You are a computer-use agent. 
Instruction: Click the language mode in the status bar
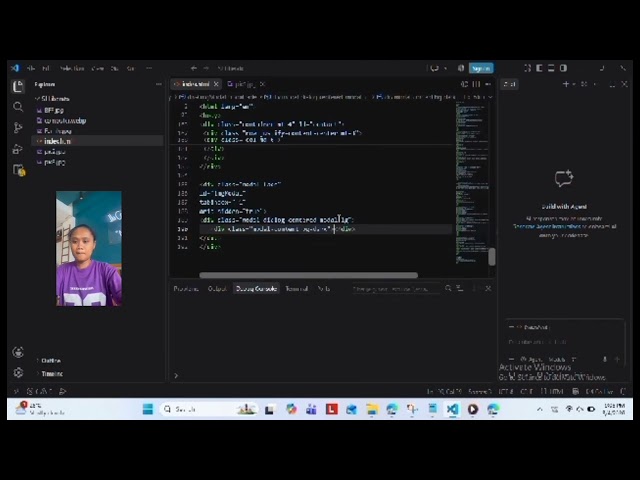point(552,391)
